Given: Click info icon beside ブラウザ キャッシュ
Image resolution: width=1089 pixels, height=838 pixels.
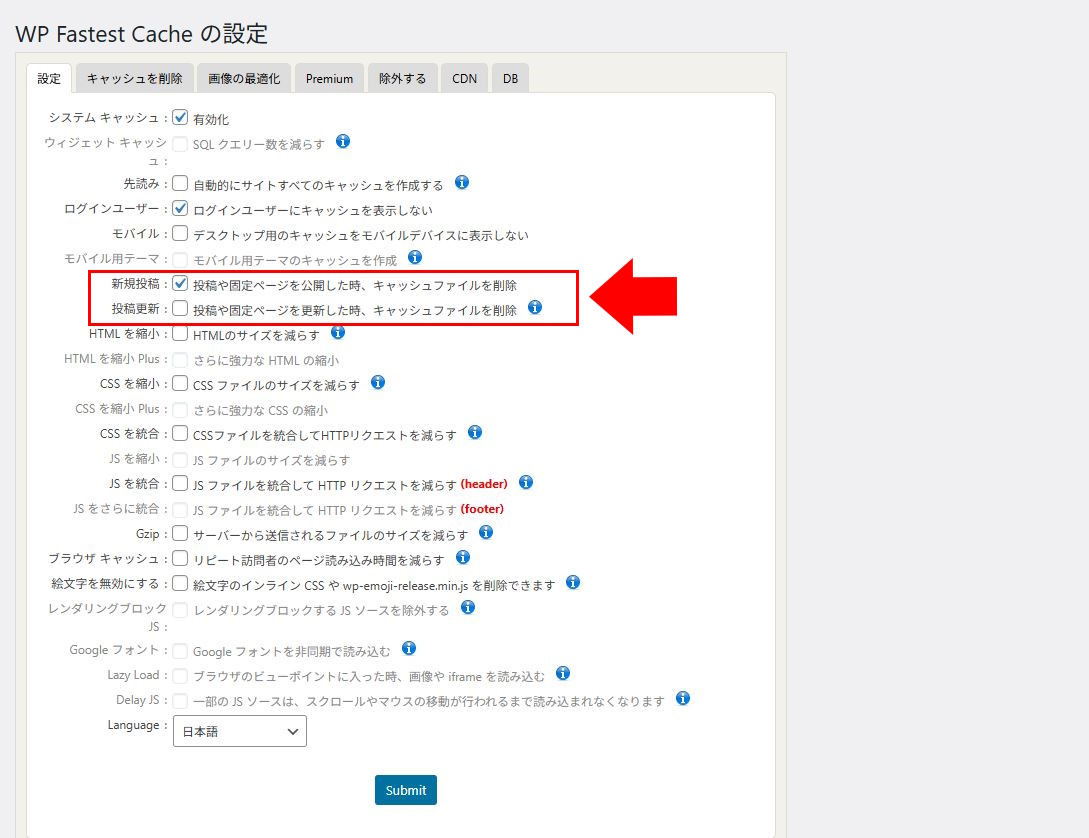Looking at the screenshot, I should click(x=463, y=558).
